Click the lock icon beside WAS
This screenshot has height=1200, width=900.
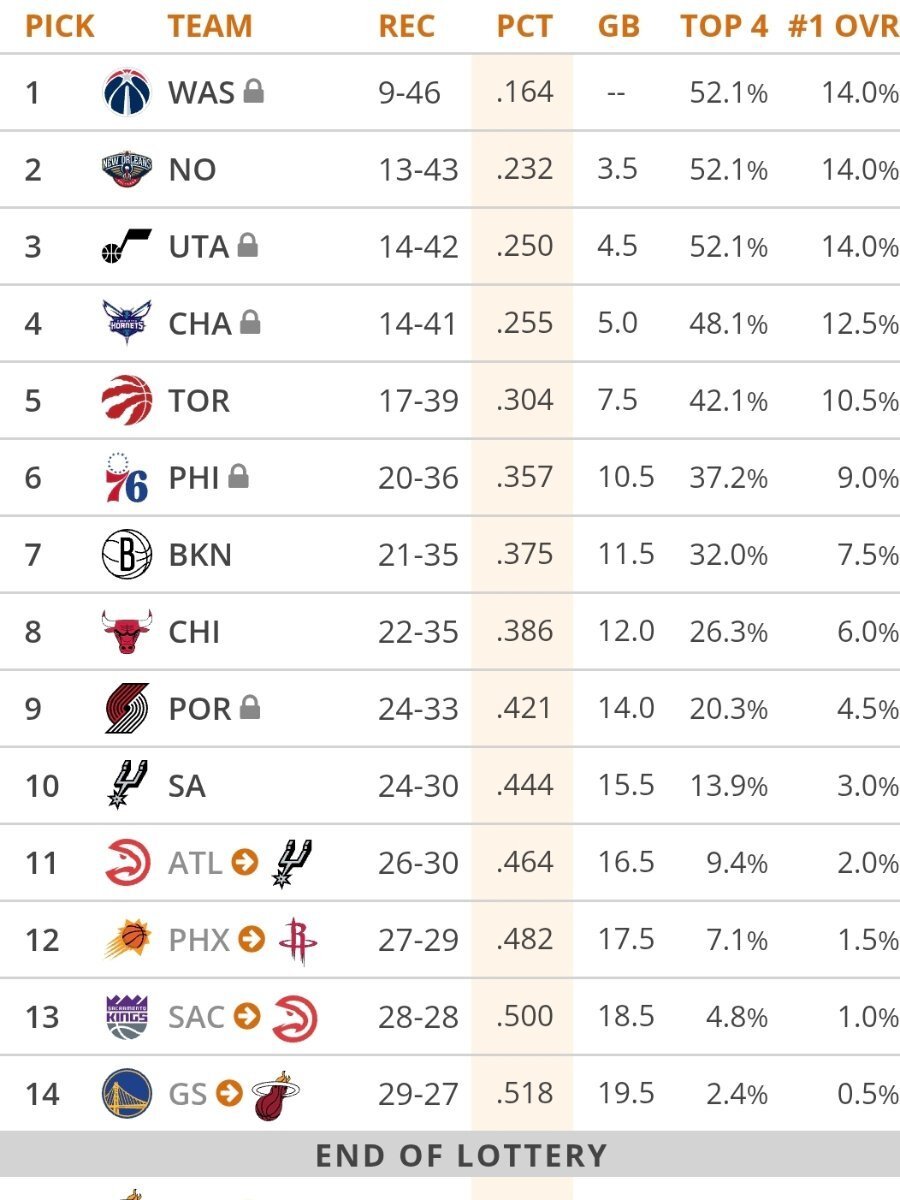click(x=254, y=92)
